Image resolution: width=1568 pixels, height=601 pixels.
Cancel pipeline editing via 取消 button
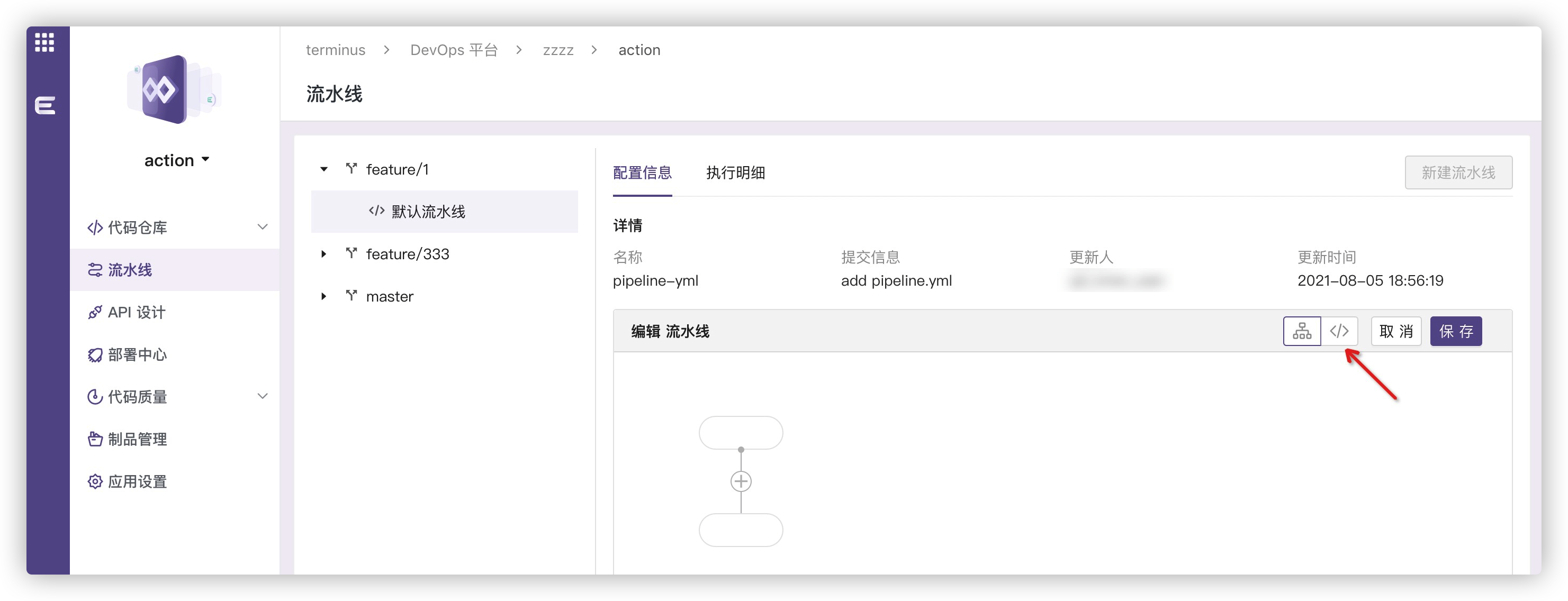[1396, 331]
